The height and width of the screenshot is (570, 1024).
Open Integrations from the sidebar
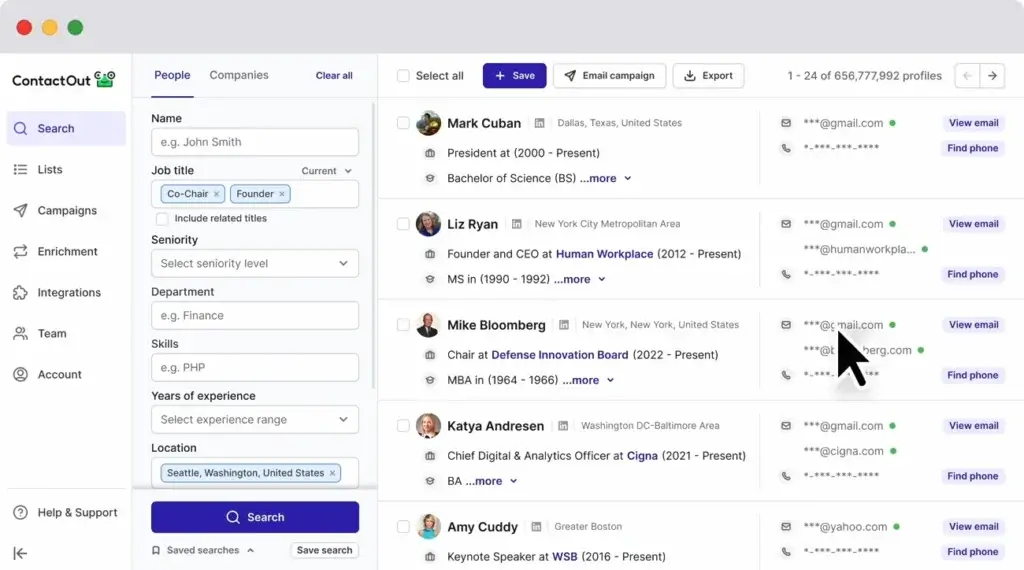[69, 293]
